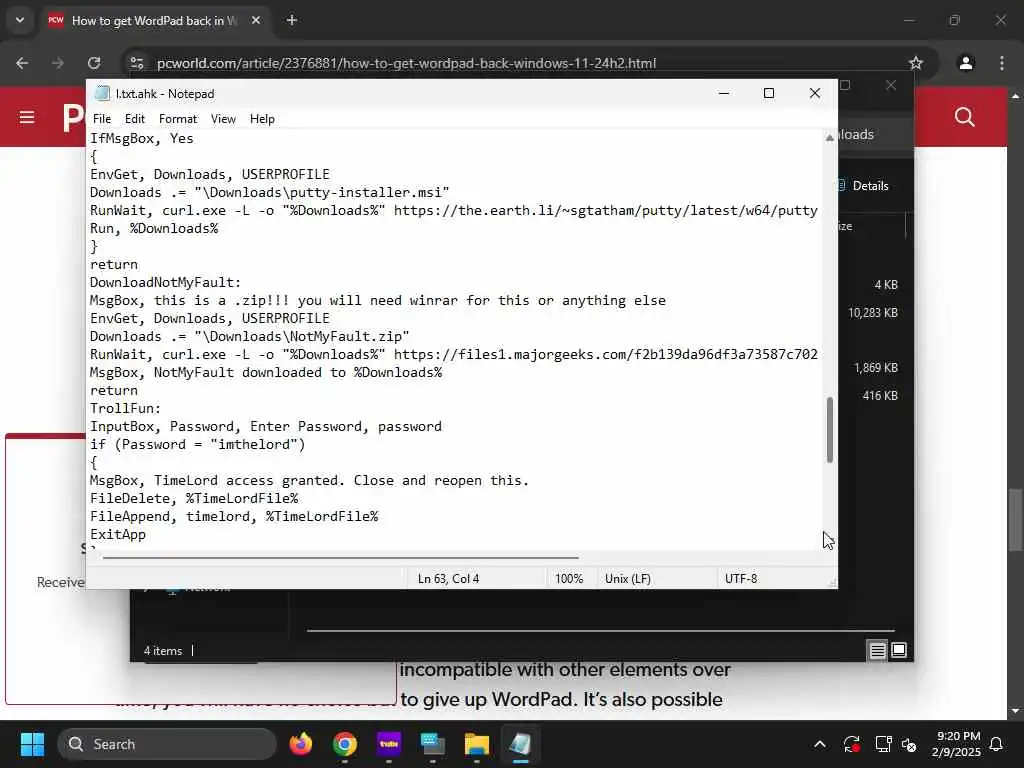Click the network tray icon
Screen dimensions: 1024x768
point(883,744)
